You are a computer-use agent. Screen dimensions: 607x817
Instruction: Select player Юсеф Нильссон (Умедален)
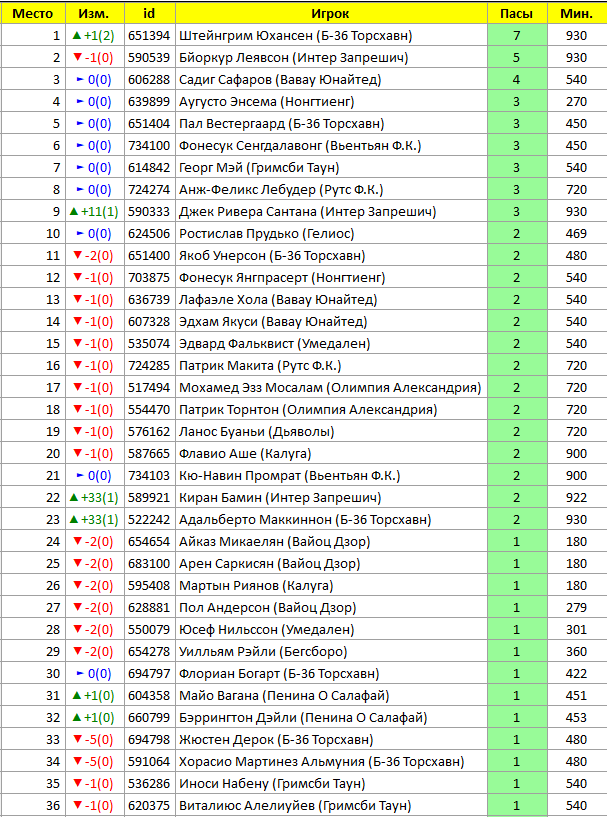coord(267,629)
